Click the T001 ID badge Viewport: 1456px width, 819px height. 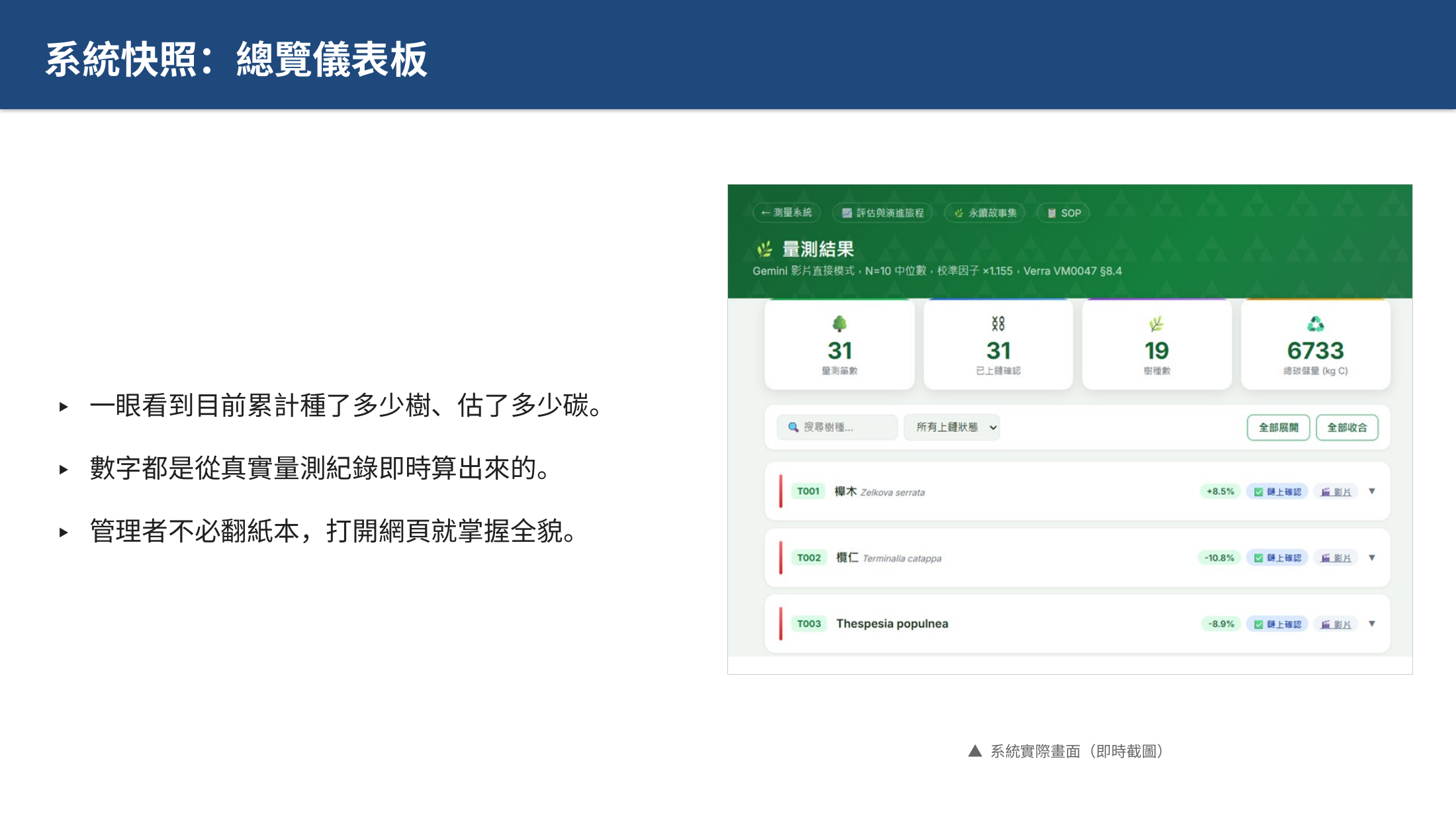[808, 492]
